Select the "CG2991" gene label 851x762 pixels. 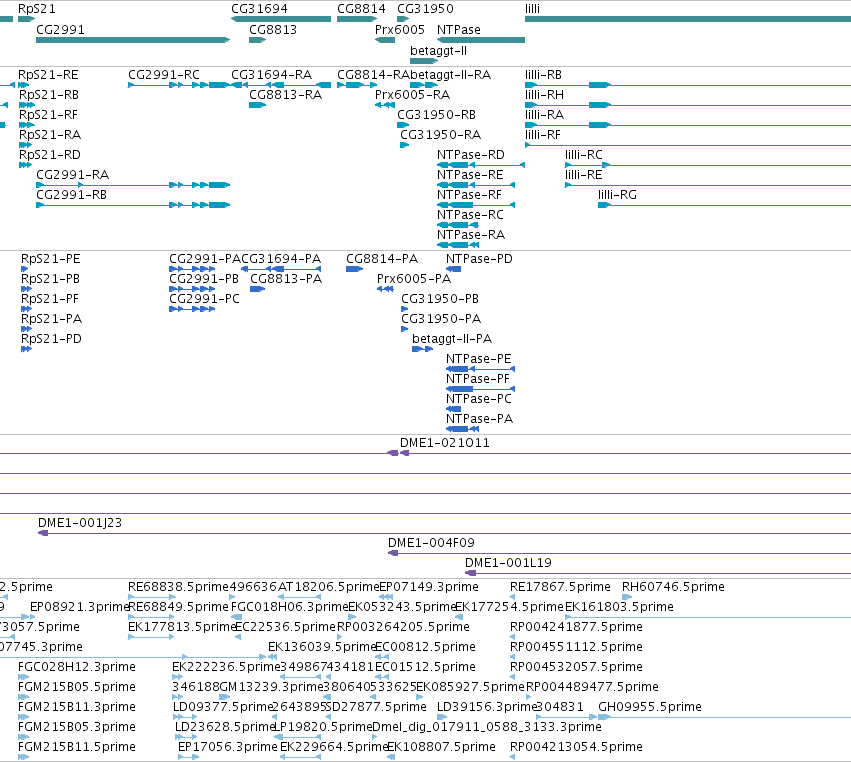click(60, 30)
